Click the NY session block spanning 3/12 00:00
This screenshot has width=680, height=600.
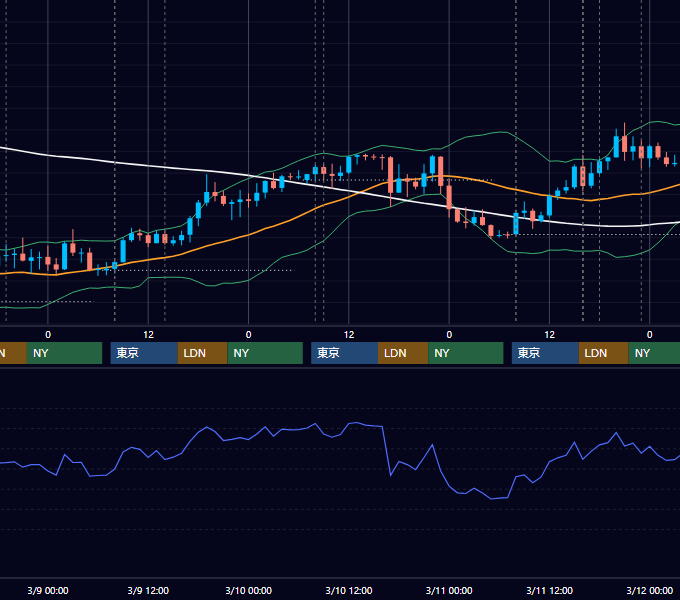tap(654, 353)
